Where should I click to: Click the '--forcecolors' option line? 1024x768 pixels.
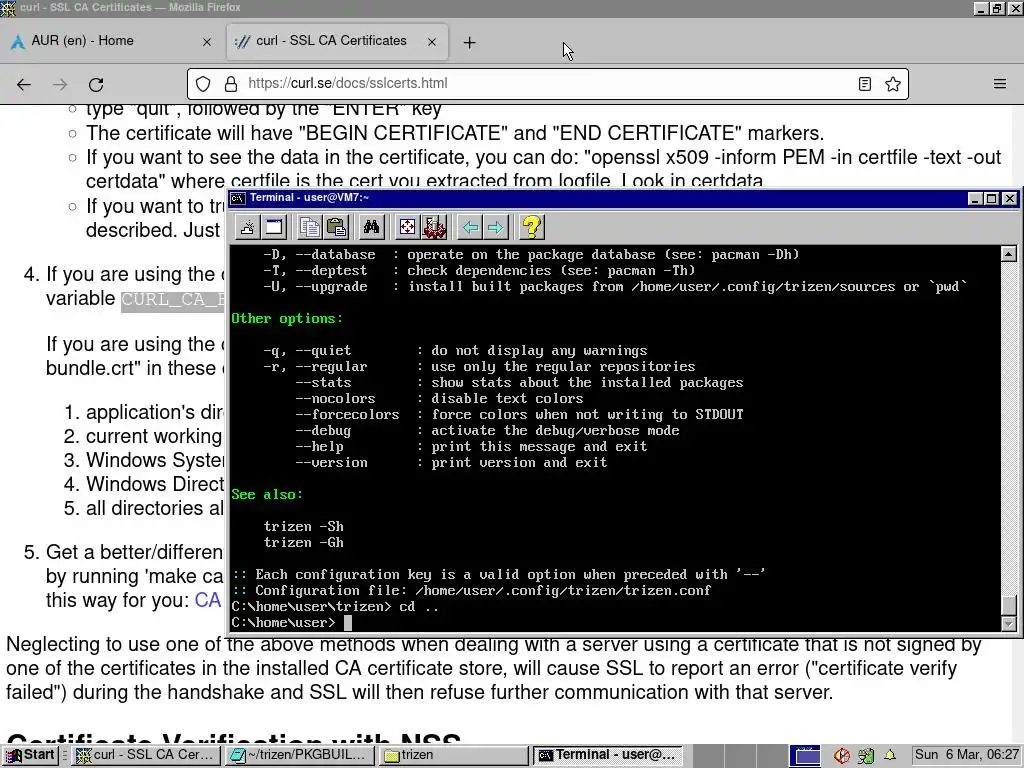519,415
